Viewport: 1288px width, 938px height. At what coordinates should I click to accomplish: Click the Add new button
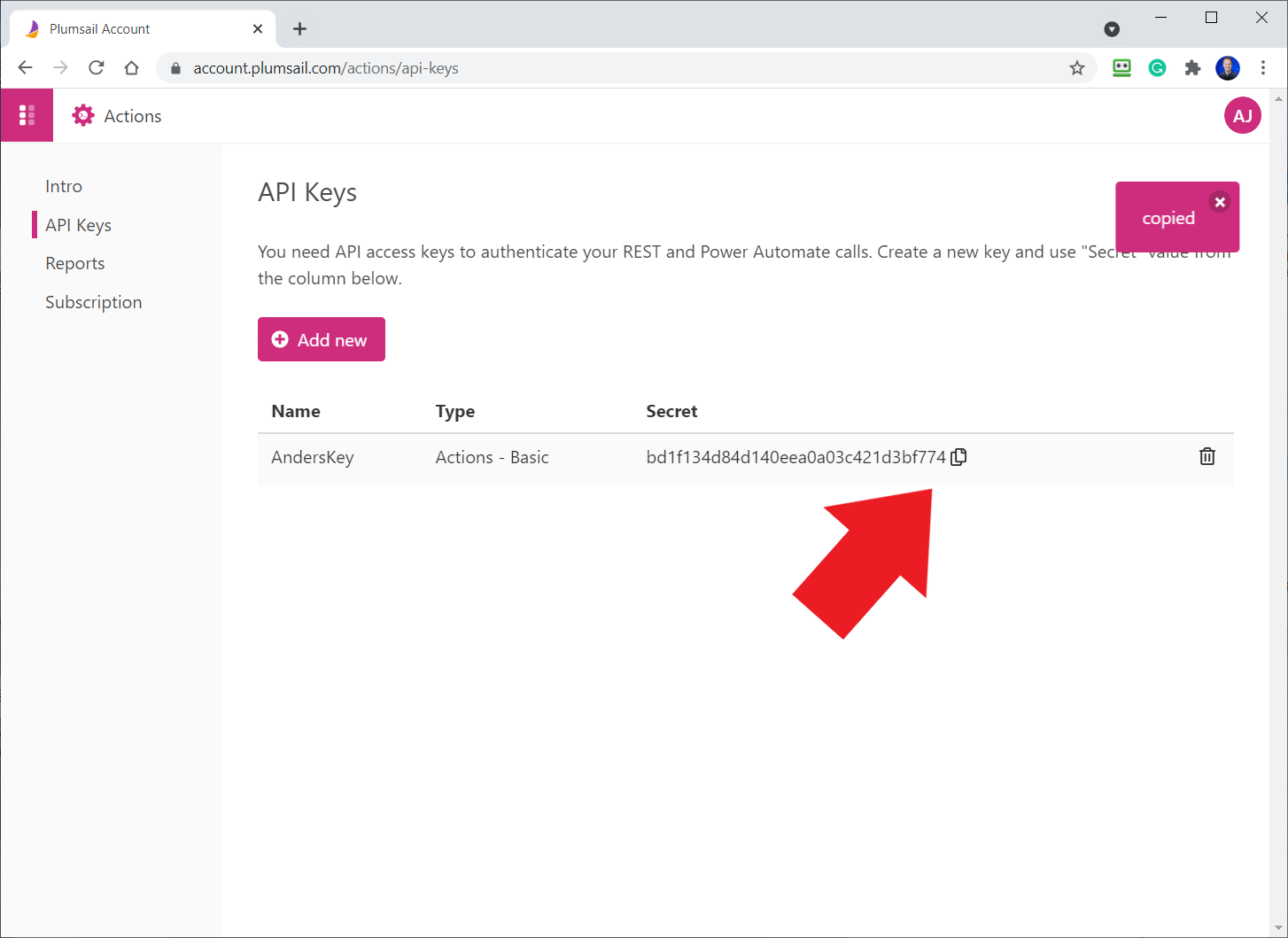click(321, 339)
